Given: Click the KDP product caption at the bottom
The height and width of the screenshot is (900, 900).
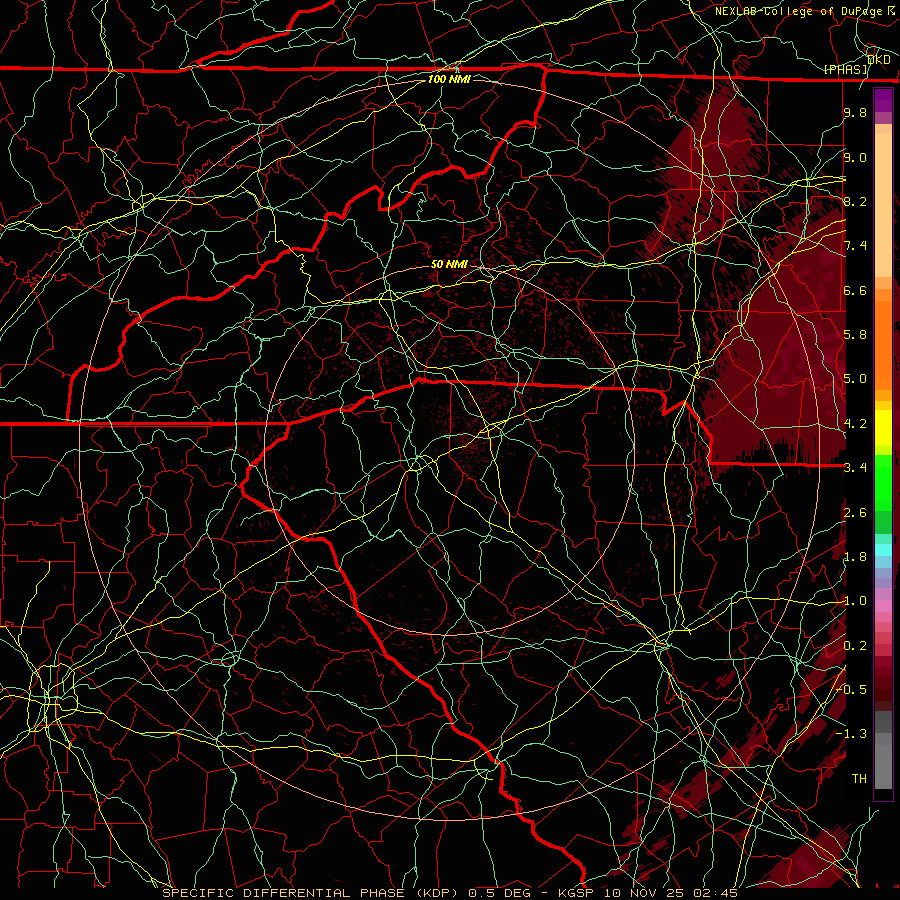Looking at the screenshot, I should coord(450,893).
